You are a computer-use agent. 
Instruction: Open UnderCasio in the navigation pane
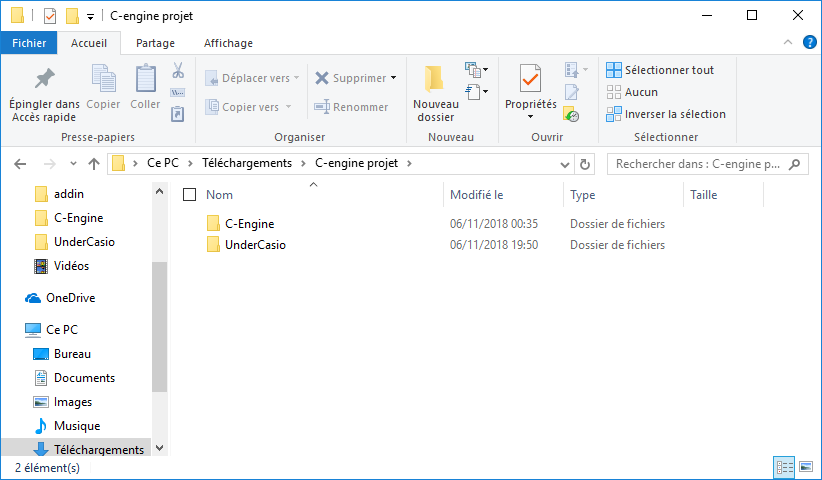[74, 242]
